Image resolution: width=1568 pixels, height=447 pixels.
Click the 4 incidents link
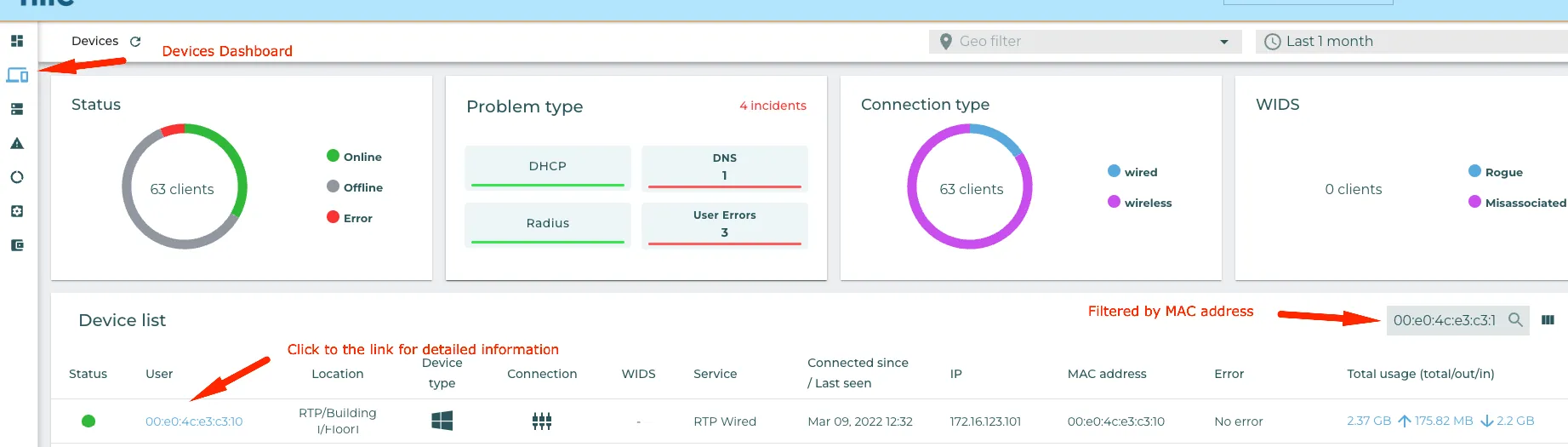[x=773, y=106]
